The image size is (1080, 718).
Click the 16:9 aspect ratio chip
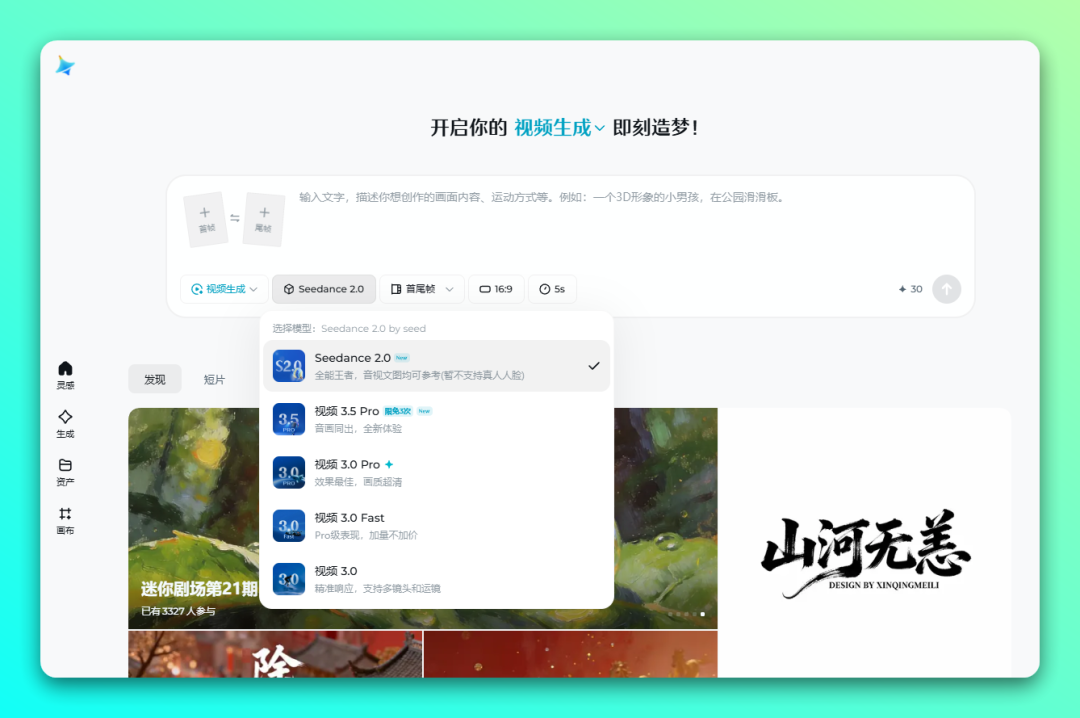click(496, 289)
